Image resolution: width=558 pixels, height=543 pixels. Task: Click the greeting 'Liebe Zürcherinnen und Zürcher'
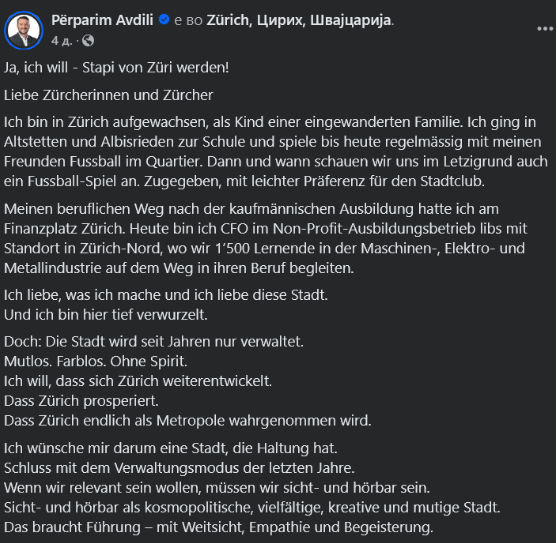(x=109, y=95)
